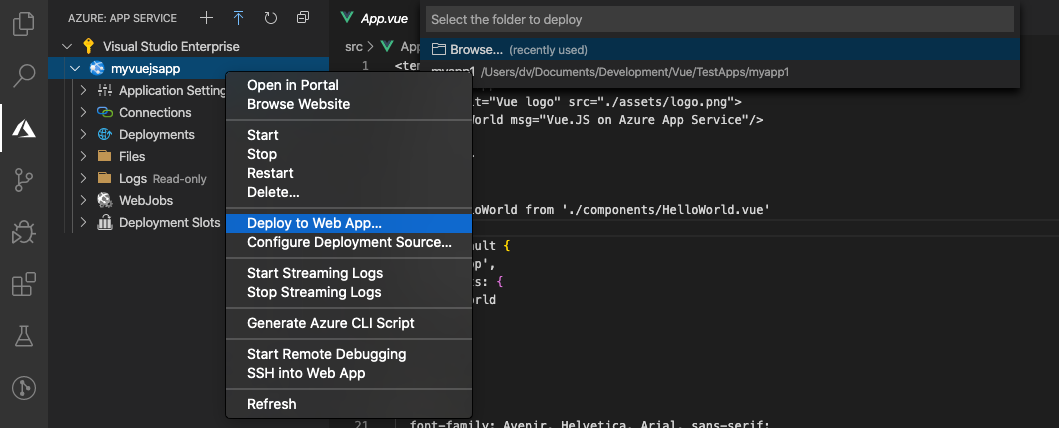Image resolution: width=1059 pixels, height=428 pixels.
Task: Select Start Streaming Logs
Action: [x=348, y=273]
